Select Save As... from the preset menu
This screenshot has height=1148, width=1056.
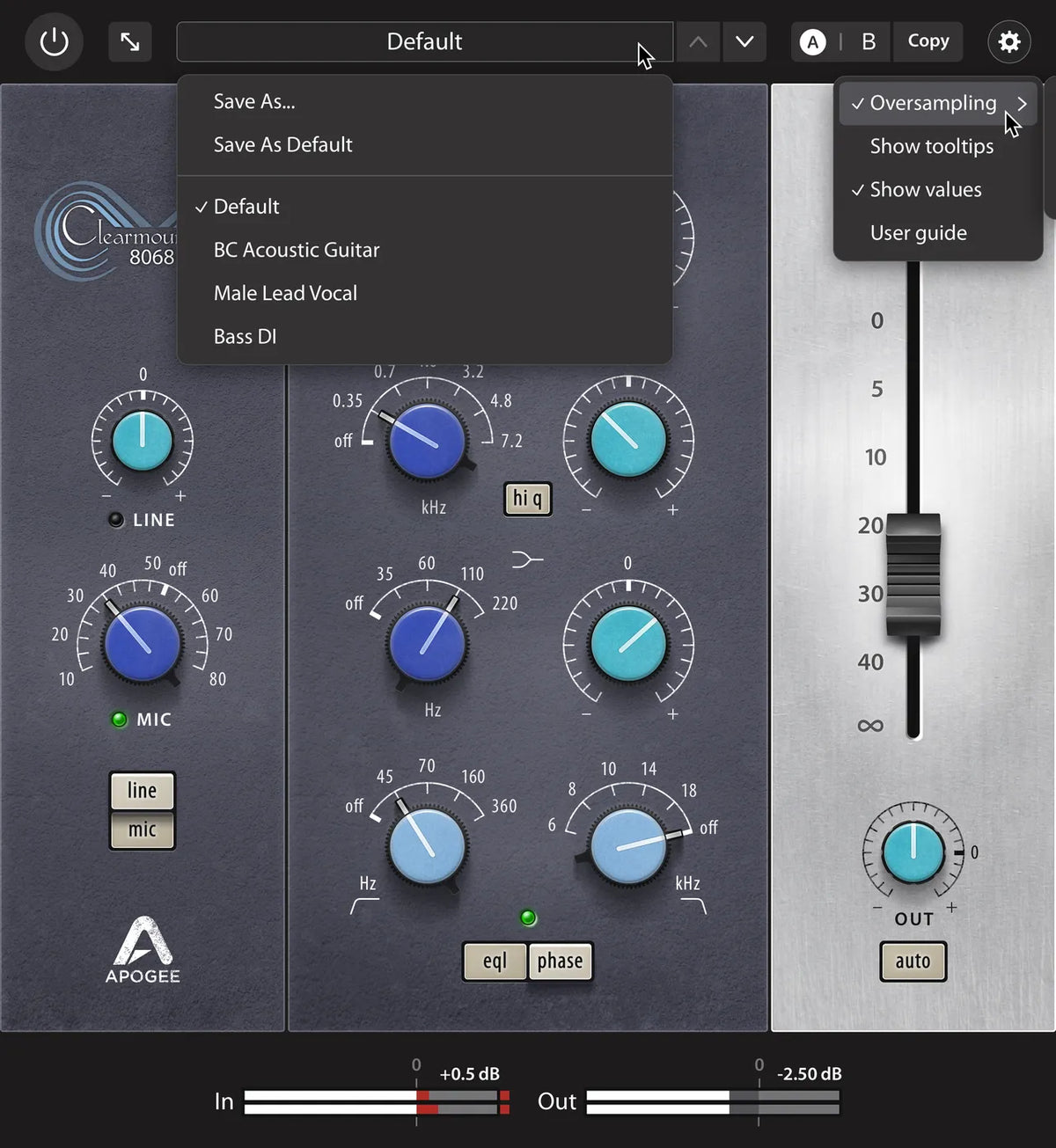tap(253, 100)
